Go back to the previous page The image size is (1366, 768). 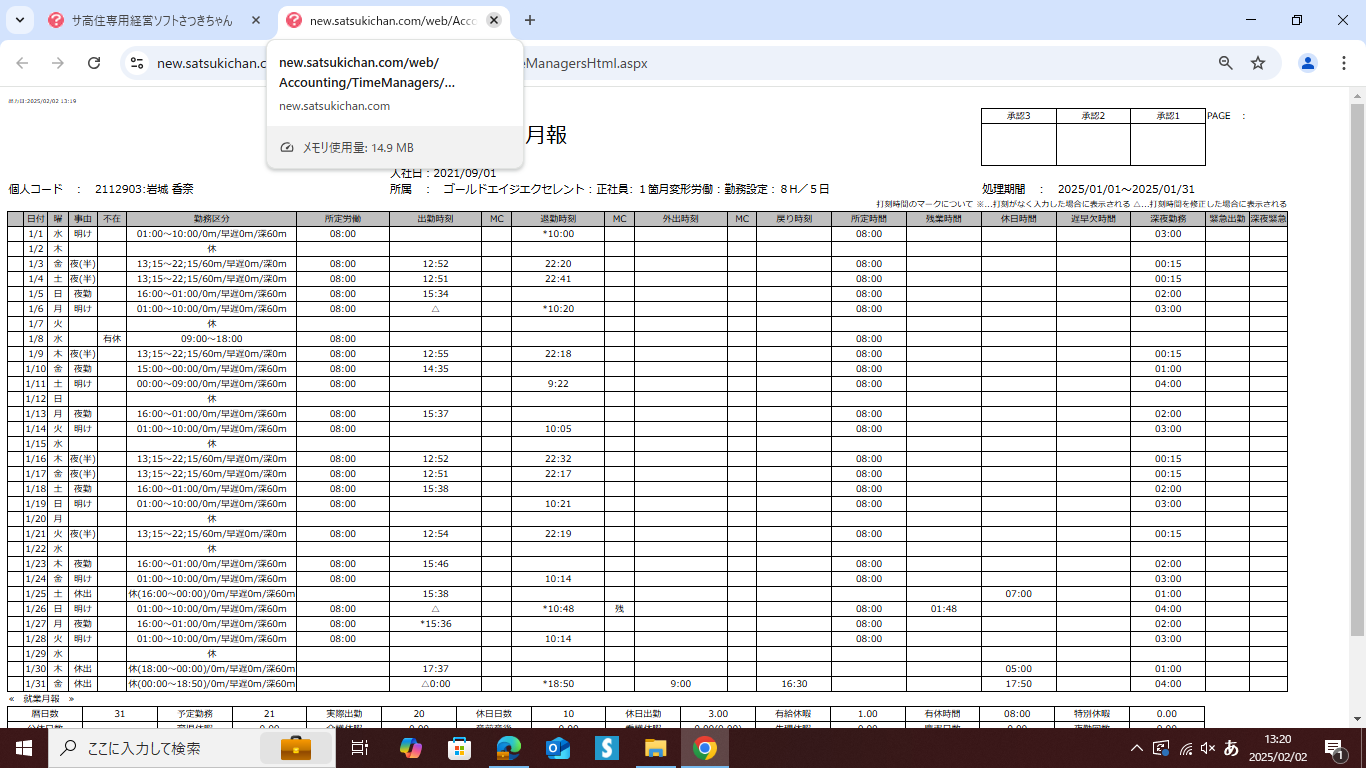point(22,63)
